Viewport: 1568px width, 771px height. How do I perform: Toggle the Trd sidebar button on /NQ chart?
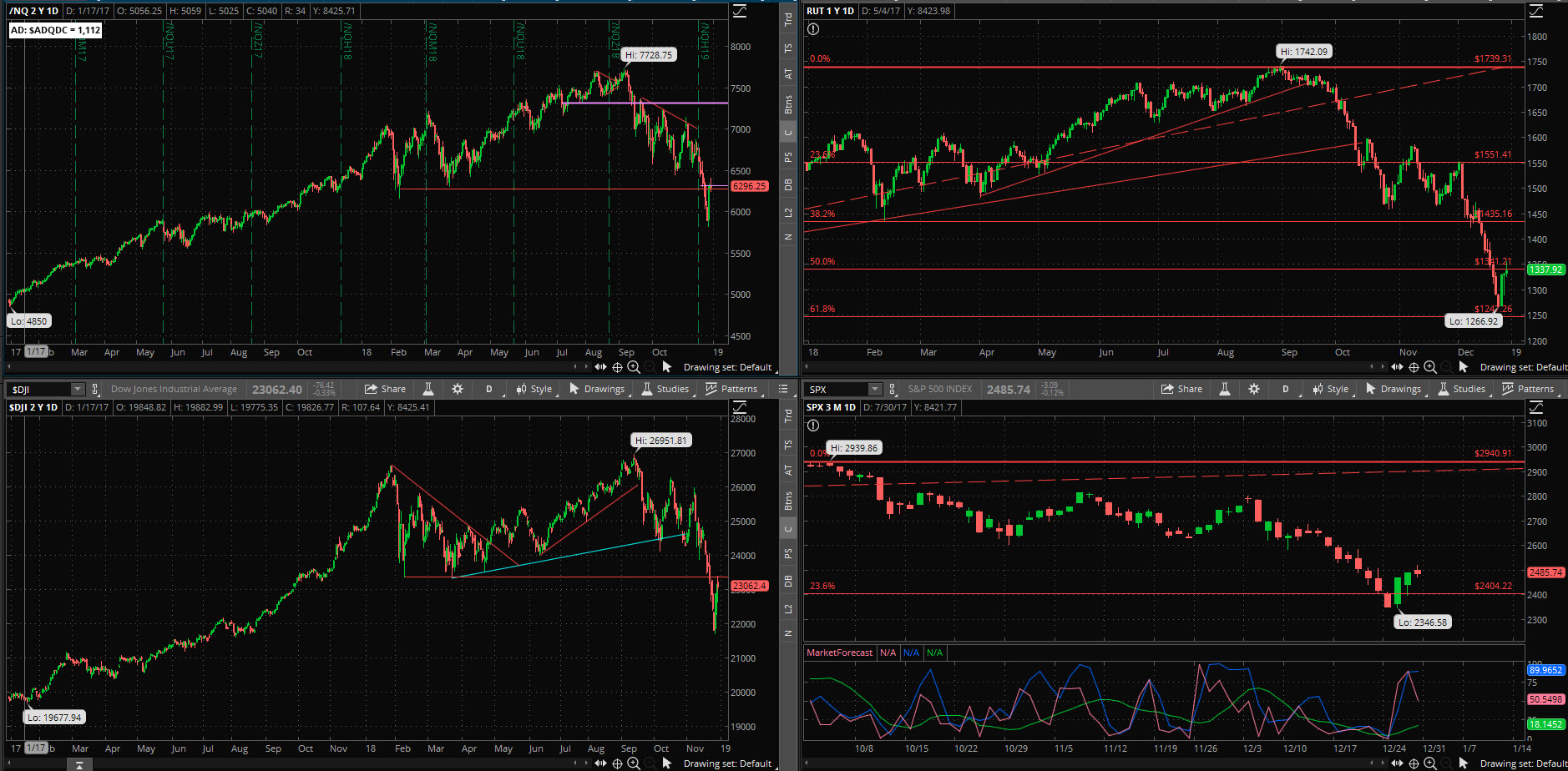pos(788,19)
